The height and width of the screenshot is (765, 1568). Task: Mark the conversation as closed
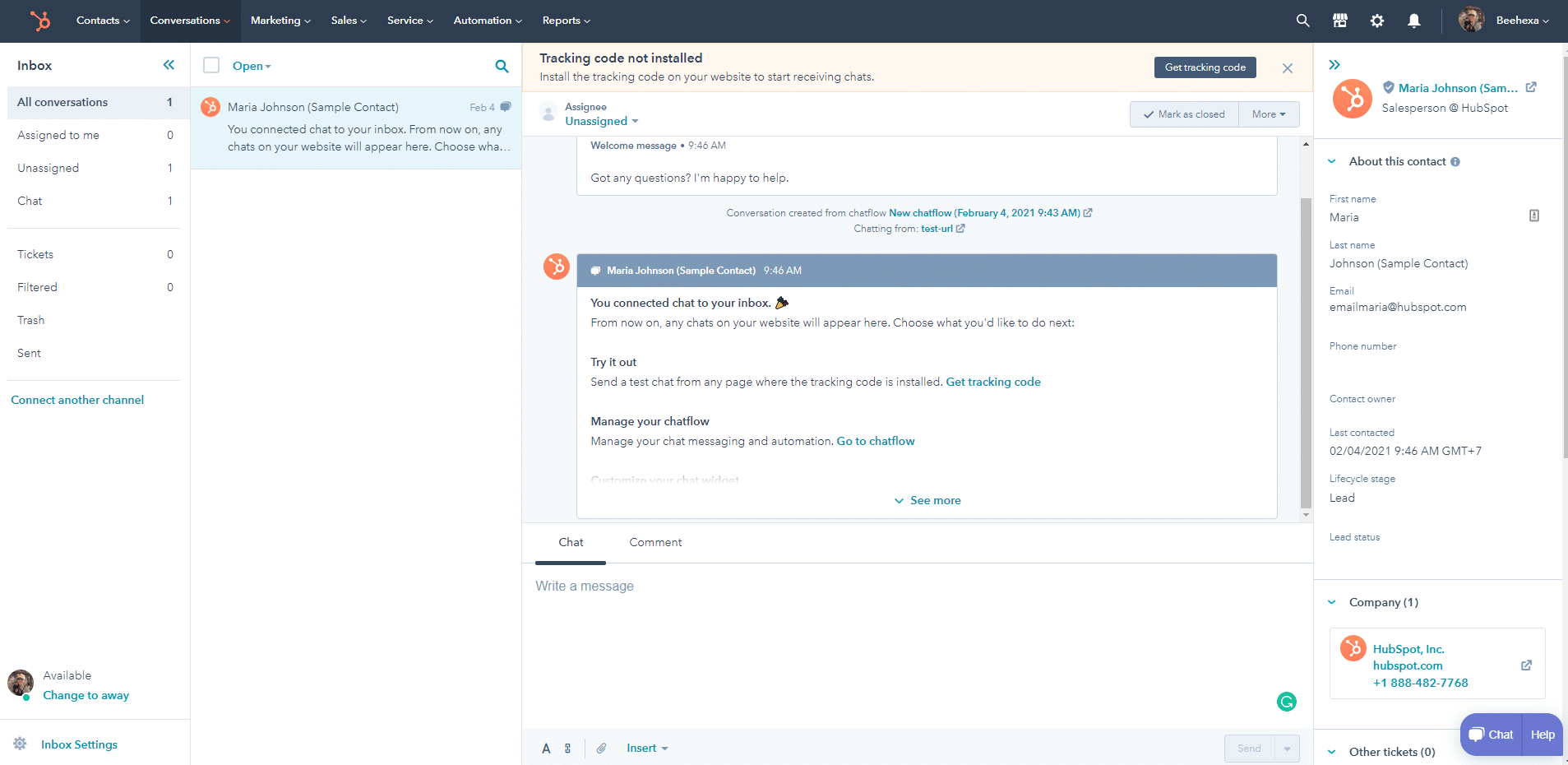[1184, 114]
